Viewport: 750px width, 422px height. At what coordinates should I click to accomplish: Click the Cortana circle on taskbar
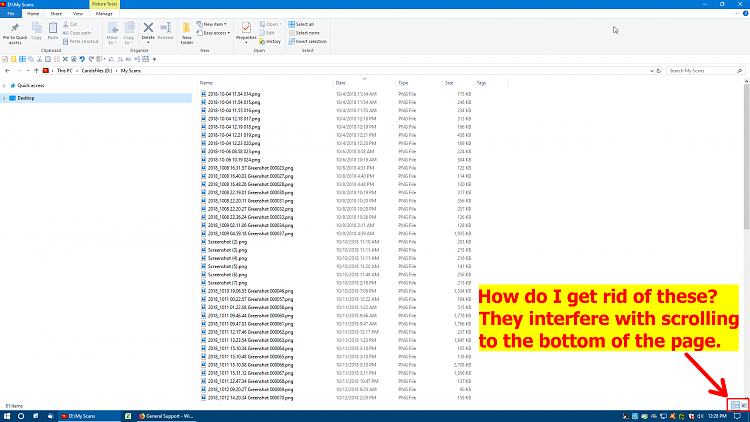(21, 416)
